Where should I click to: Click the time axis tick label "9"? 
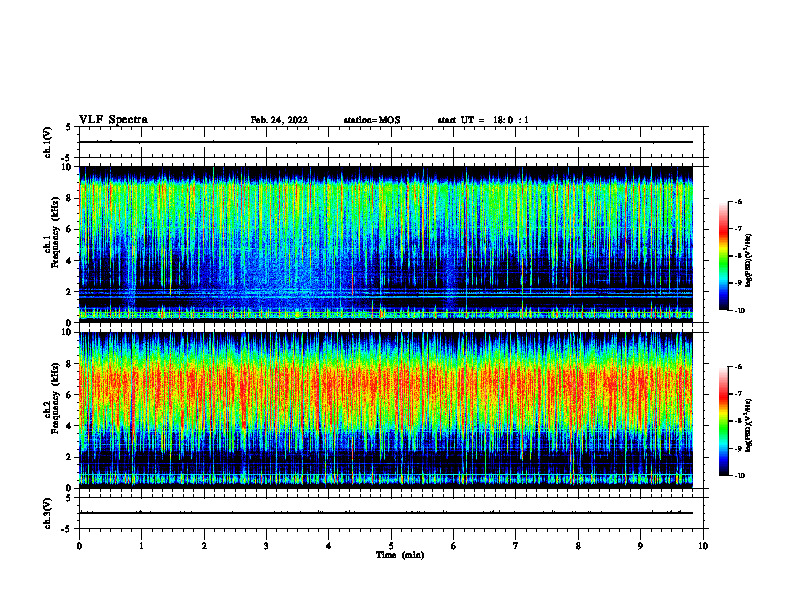tap(640, 546)
